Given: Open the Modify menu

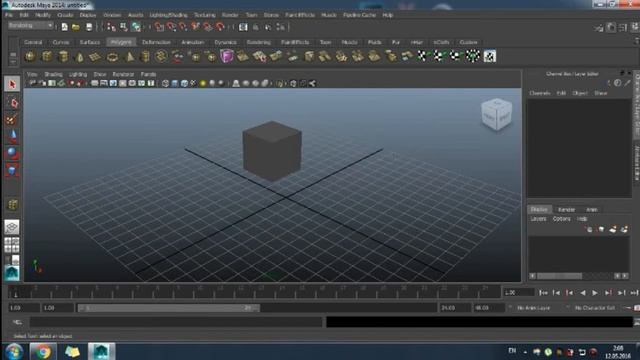Looking at the screenshot, I should 43,15.
